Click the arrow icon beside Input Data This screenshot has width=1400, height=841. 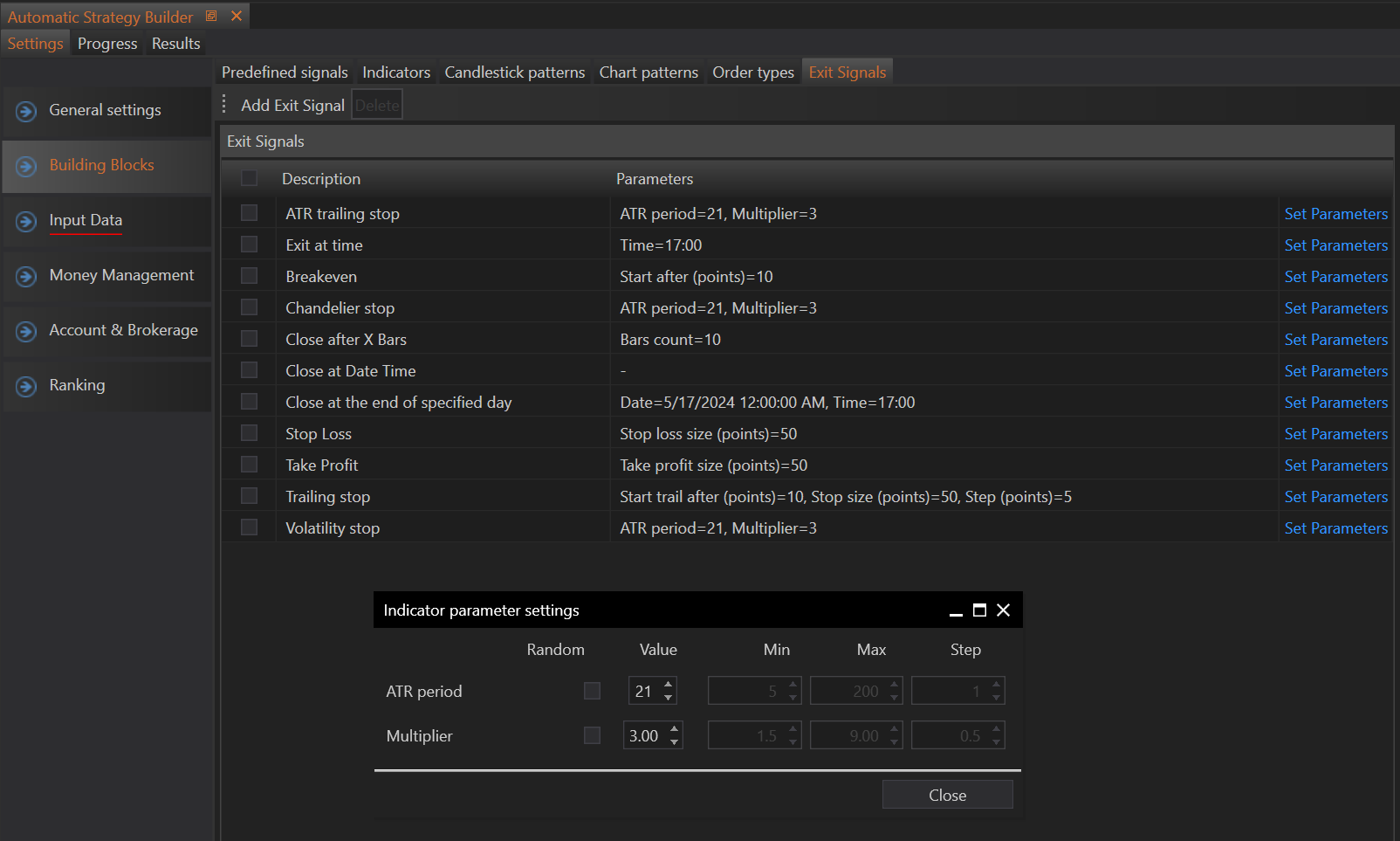26,221
